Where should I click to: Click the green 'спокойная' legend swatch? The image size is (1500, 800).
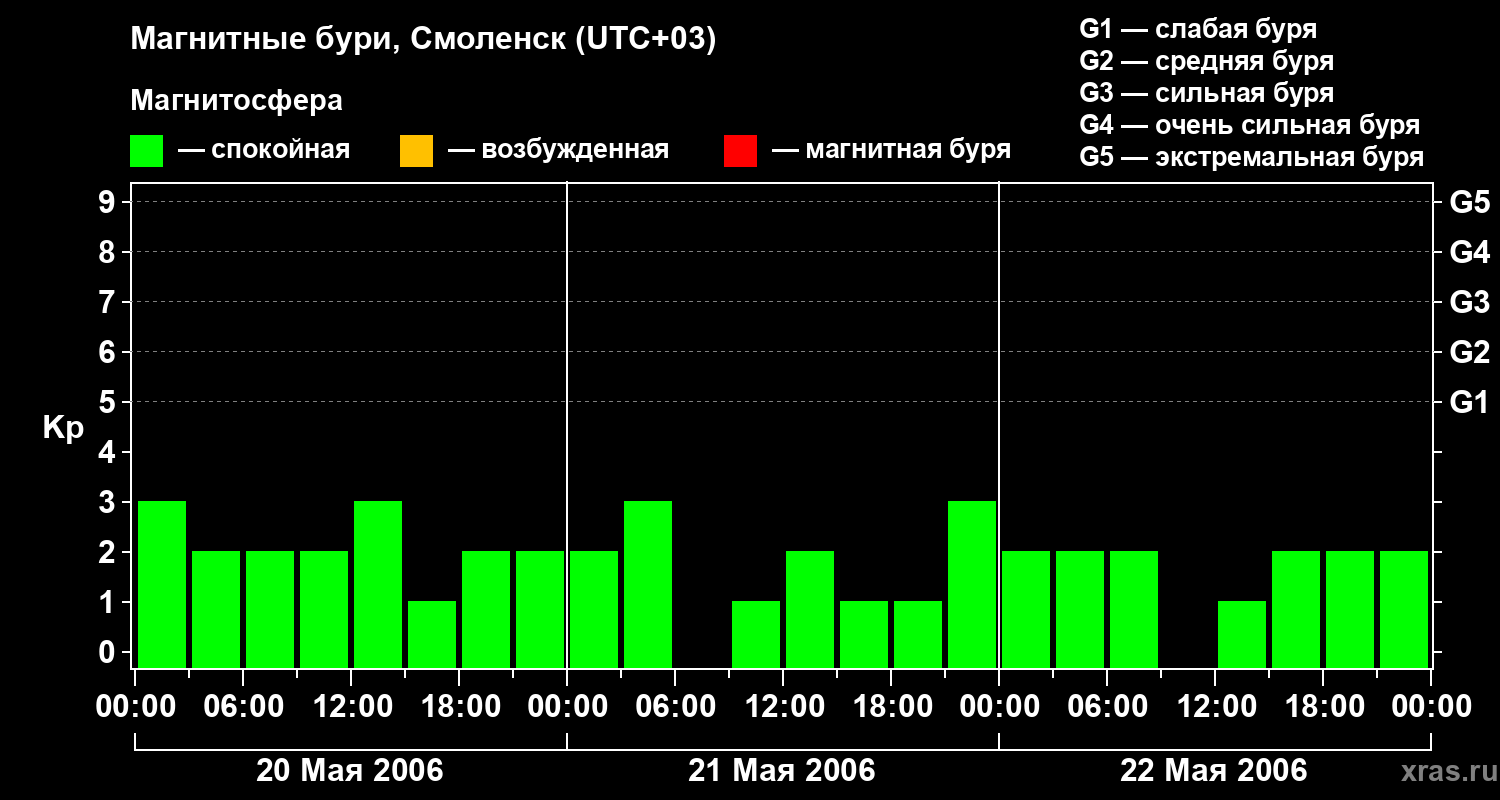[x=146, y=151]
